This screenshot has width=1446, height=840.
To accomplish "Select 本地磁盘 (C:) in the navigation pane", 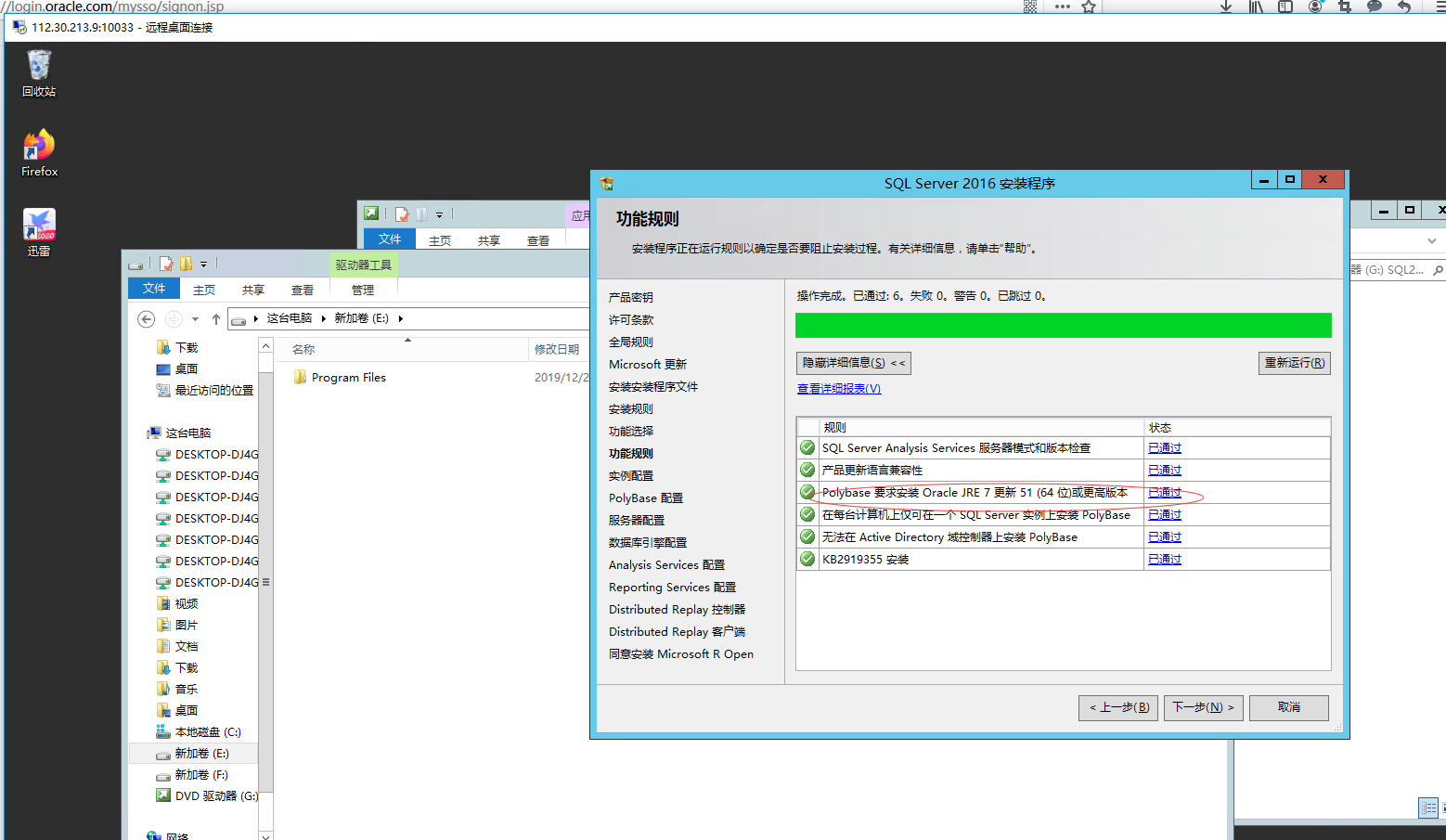I will coord(207,732).
